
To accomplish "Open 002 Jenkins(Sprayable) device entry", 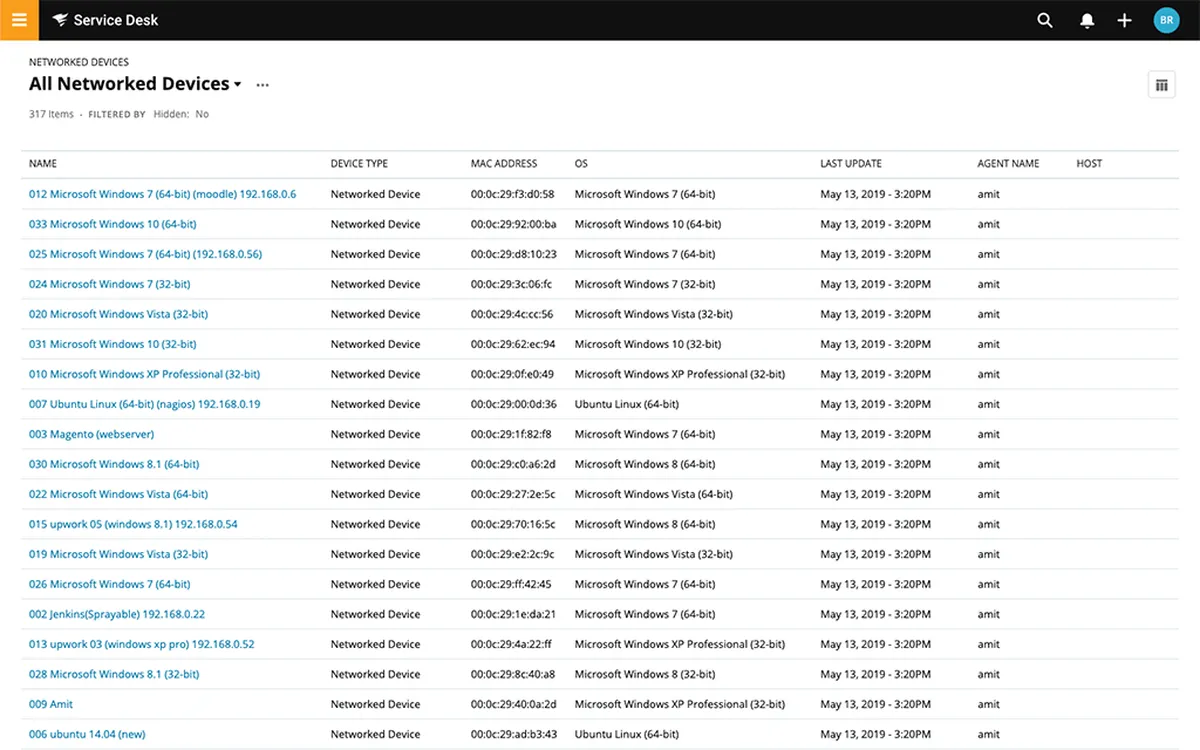I will pos(116,614).
